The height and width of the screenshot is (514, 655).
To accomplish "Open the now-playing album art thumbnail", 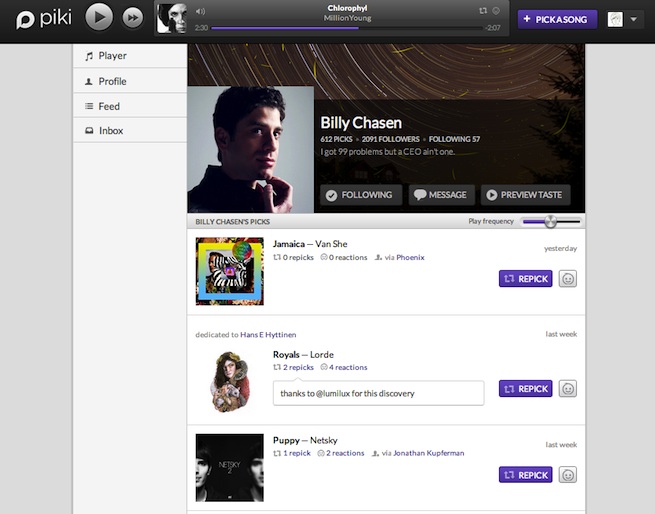I will (171, 18).
